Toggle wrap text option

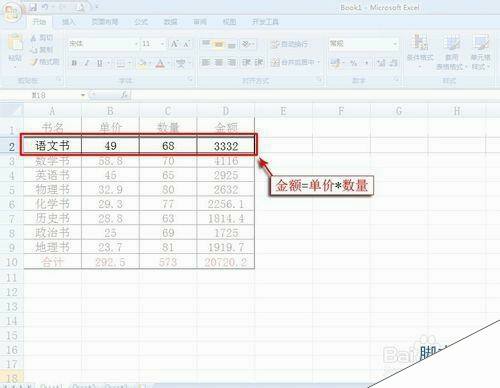point(289,44)
